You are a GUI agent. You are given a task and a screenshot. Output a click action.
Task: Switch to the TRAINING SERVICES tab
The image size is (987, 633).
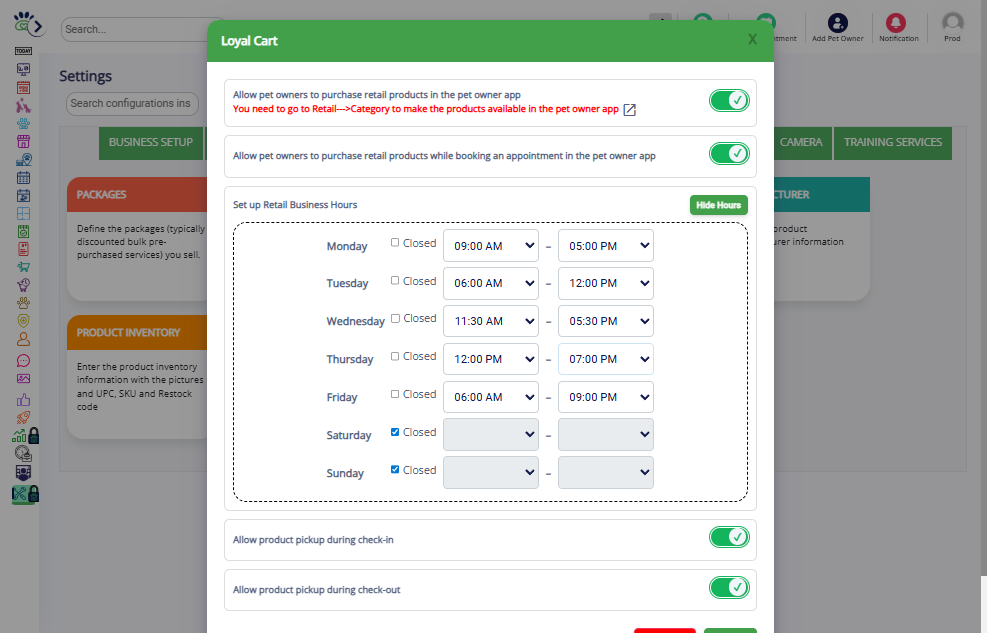(893, 143)
